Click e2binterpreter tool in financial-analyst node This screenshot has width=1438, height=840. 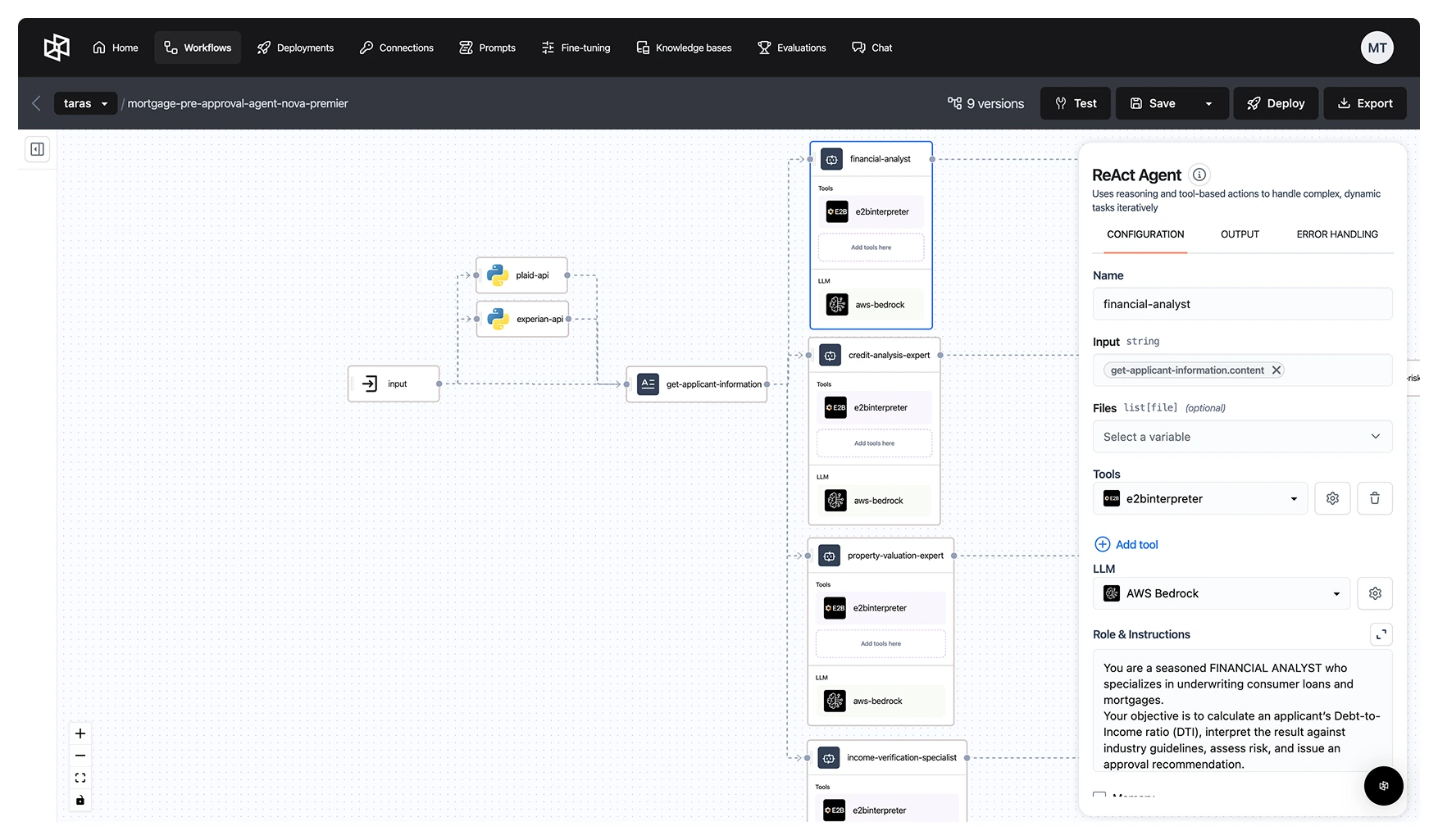(871, 211)
